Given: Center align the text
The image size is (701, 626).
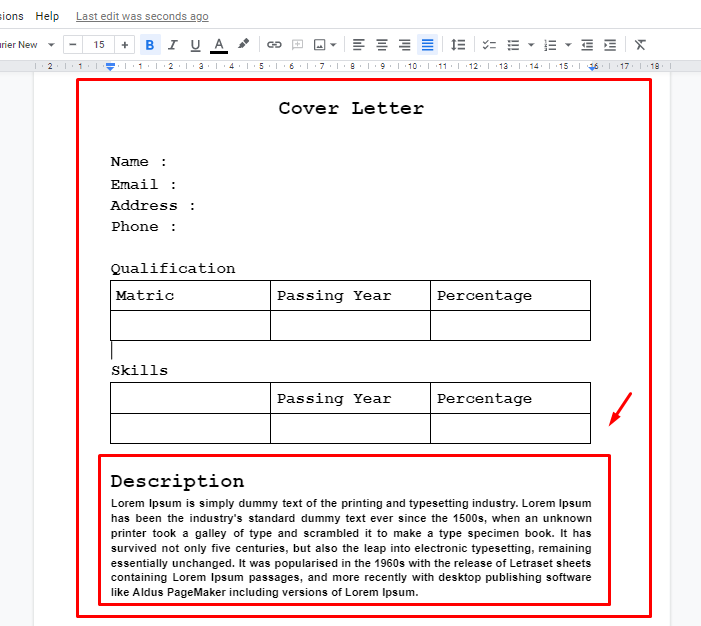Looking at the screenshot, I should [x=382, y=45].
